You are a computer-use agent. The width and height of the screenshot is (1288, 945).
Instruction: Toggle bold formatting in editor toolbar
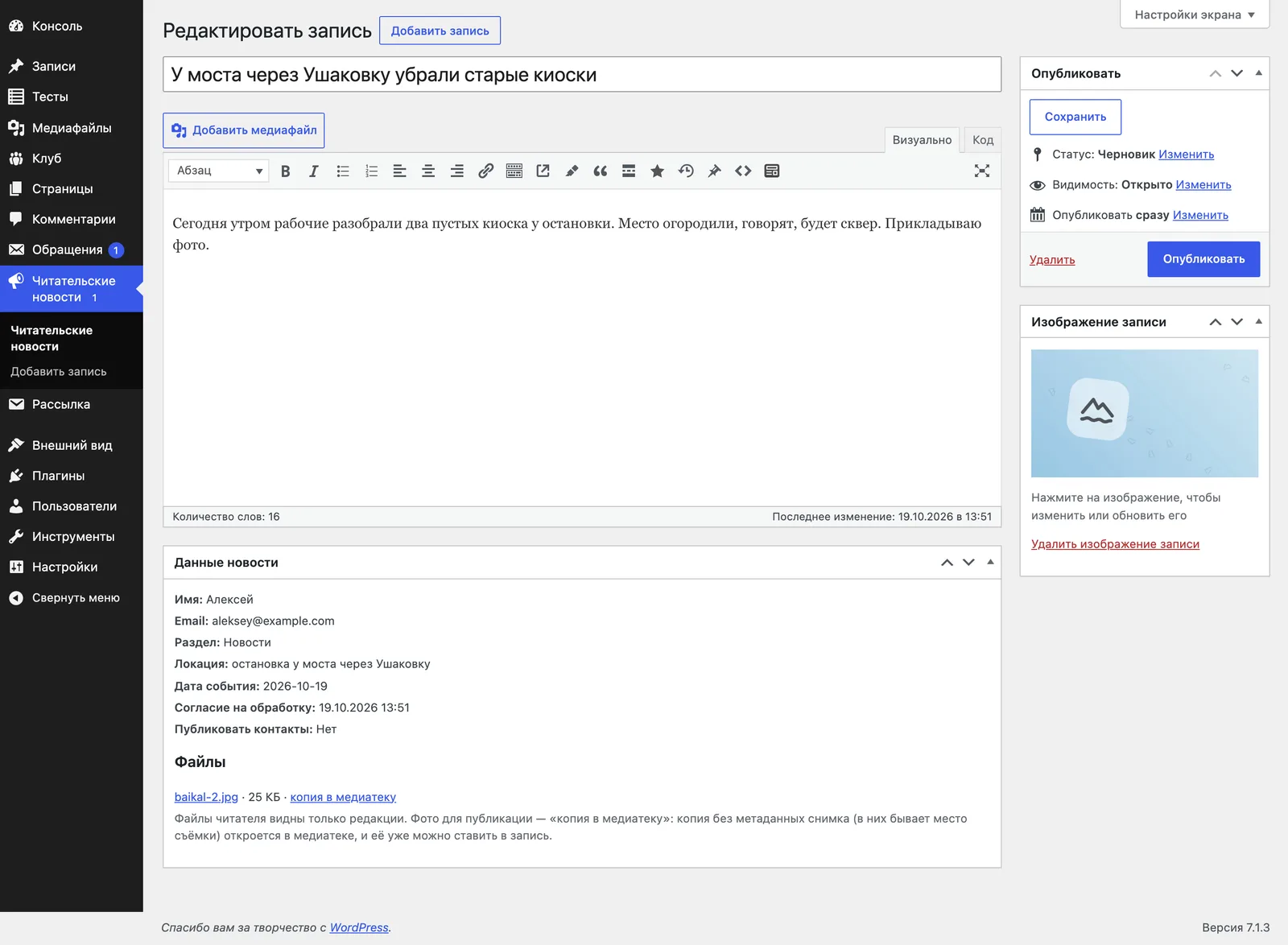285,171
